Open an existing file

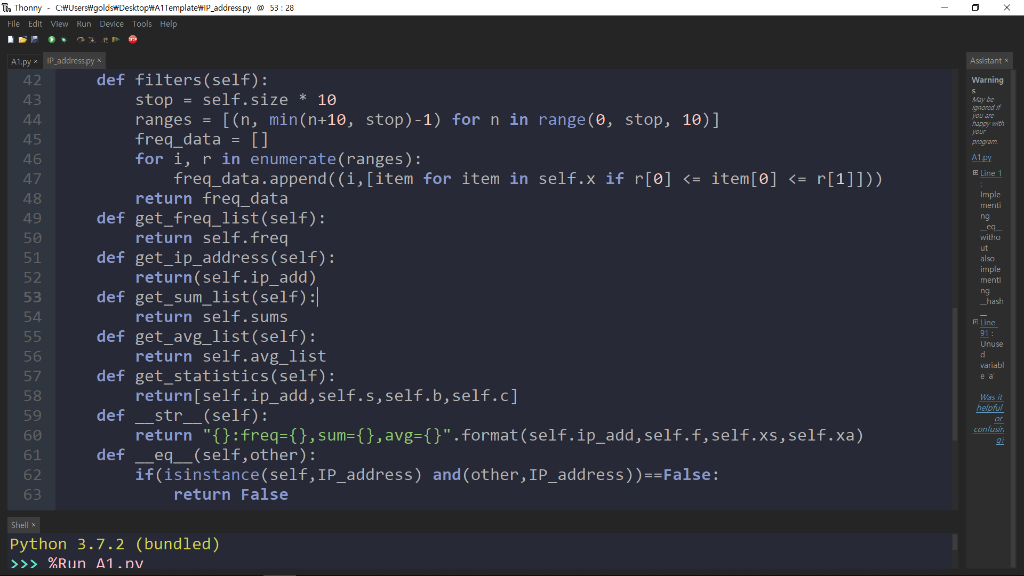(x=23, y=39)
